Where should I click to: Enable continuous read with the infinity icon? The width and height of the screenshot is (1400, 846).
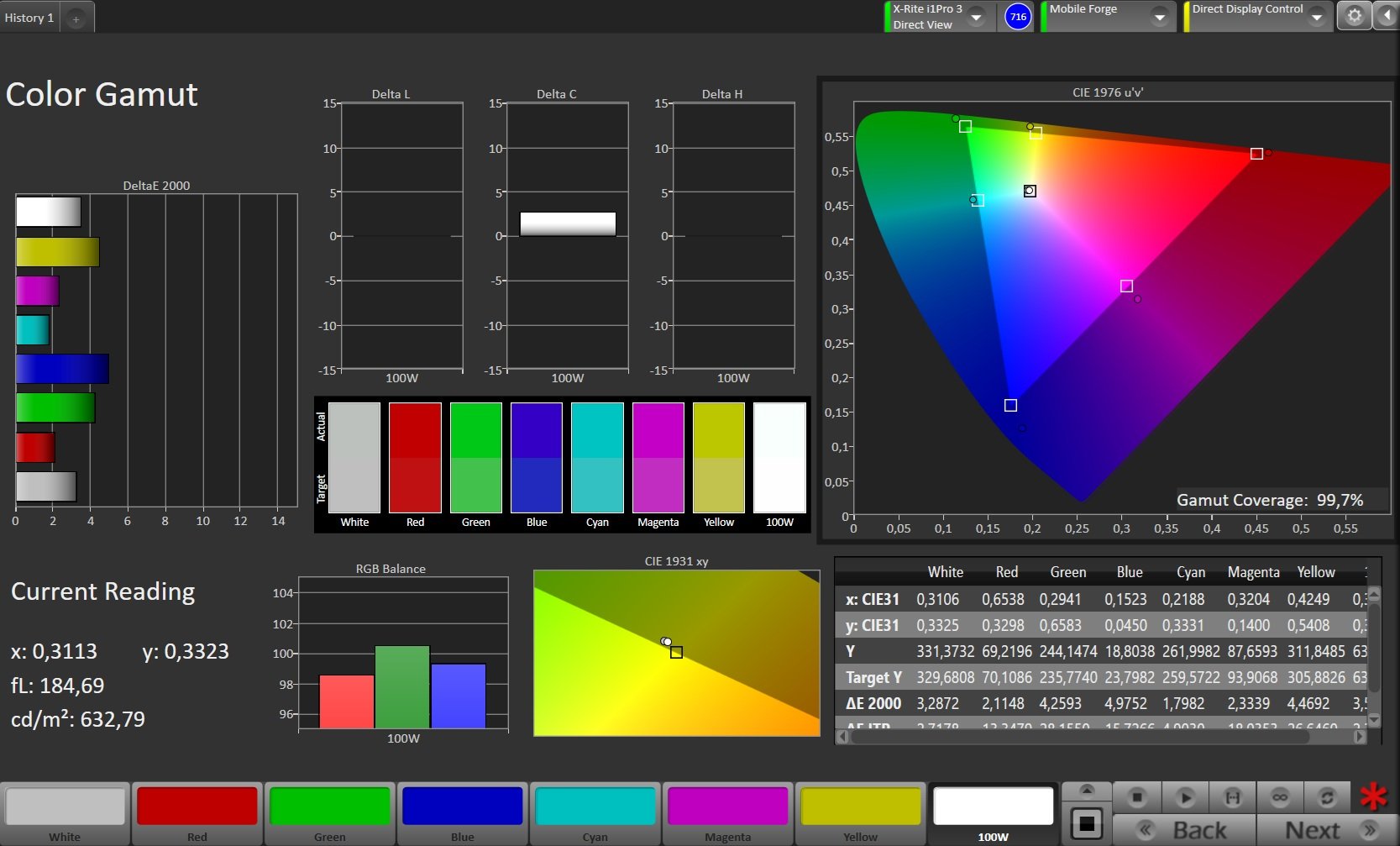coord(1279,796)
